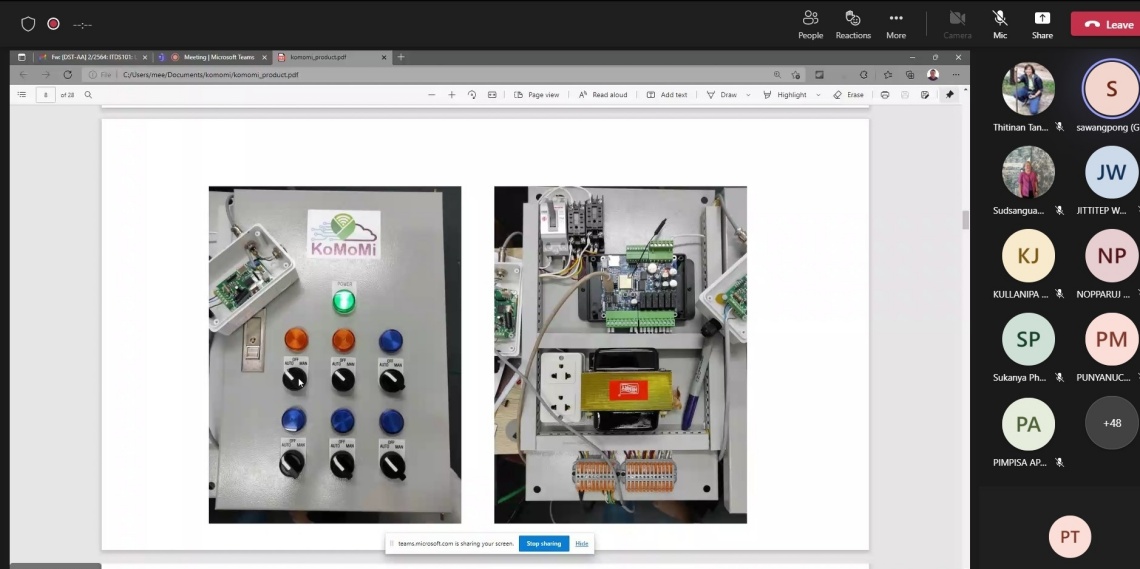The height and width of the screenshot is (569, 1140).
Task: Toggle the Camera on
Action: 957,23
